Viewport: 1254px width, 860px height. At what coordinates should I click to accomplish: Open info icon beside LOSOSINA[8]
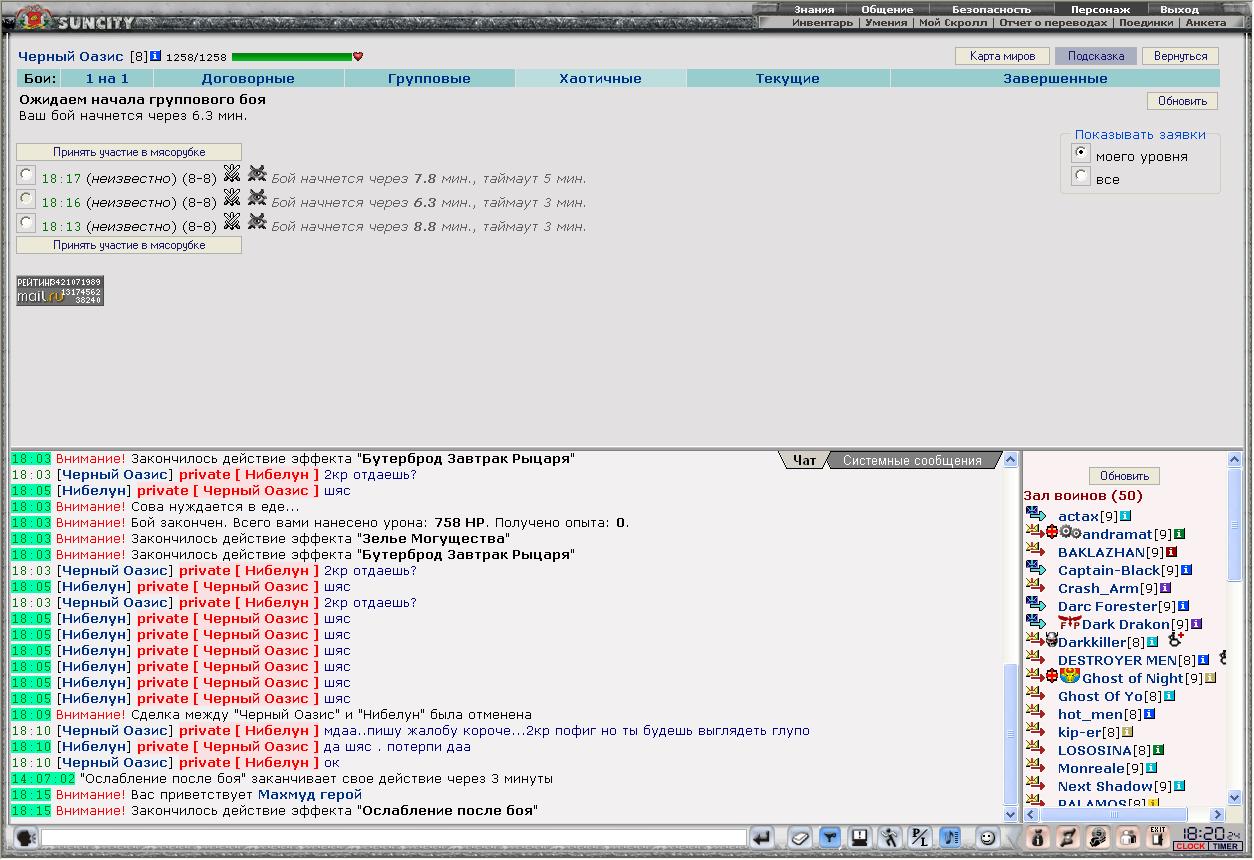(1158, 750)
